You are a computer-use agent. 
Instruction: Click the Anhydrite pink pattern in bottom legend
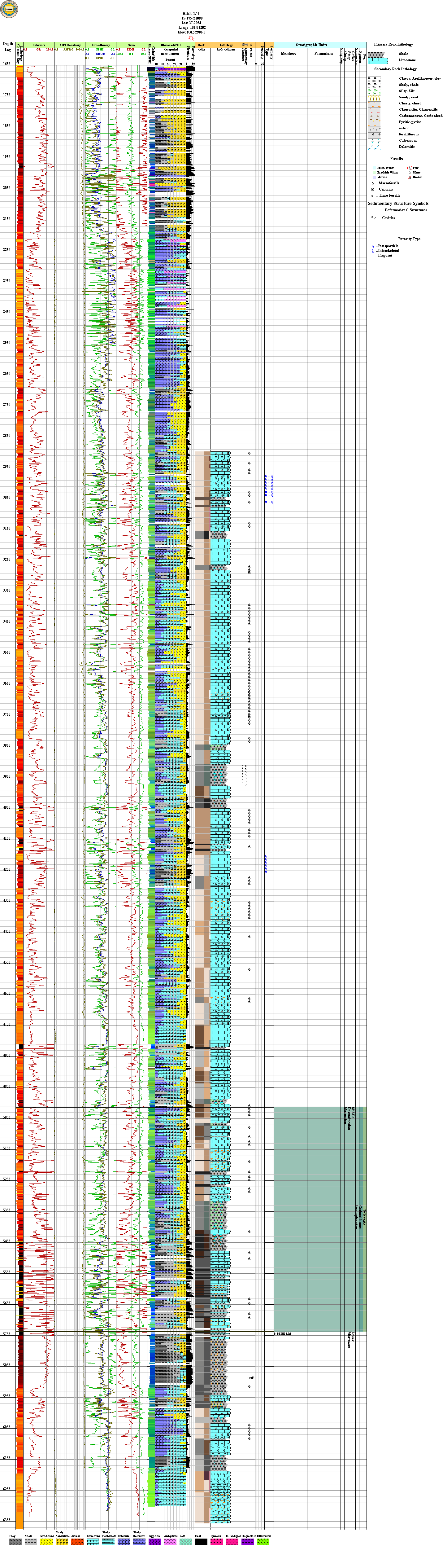(170, 1542)
